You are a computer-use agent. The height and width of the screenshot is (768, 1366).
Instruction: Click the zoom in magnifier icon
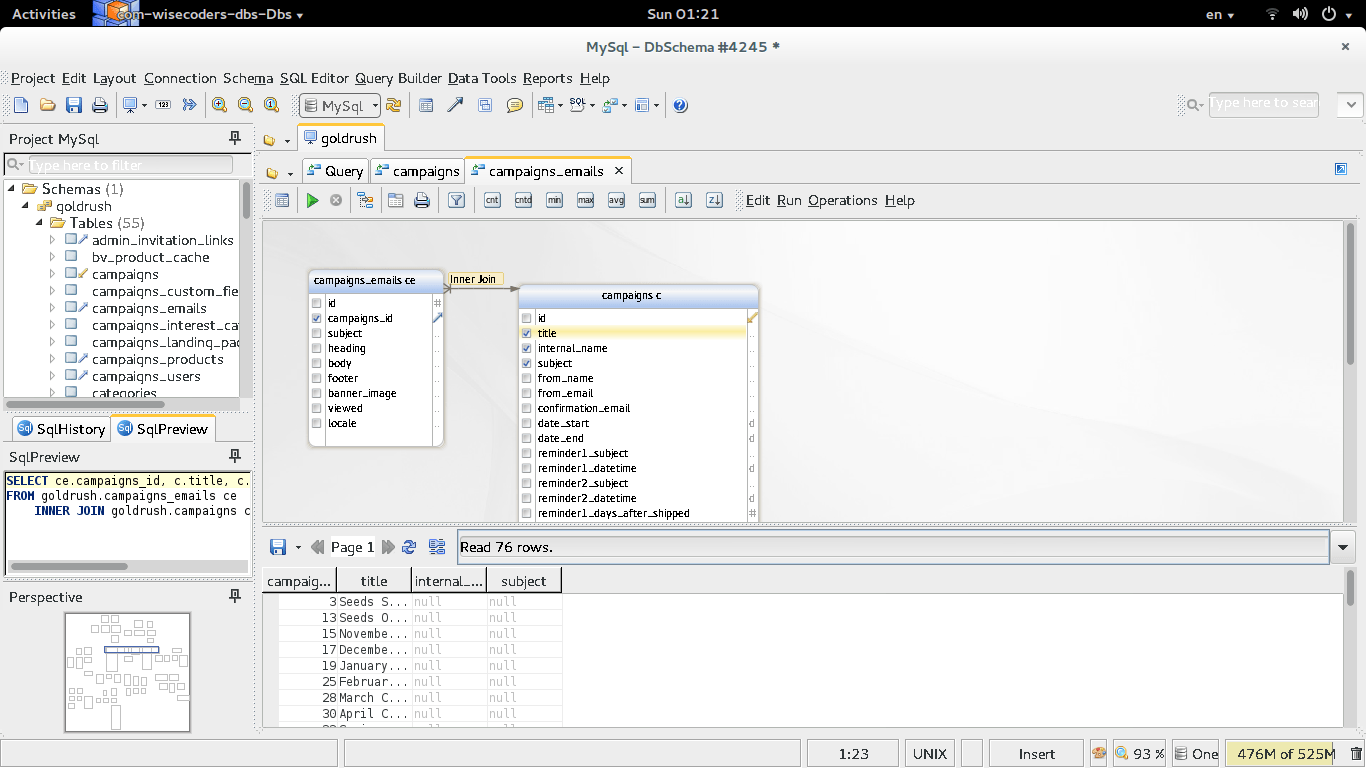click(219, 105)
